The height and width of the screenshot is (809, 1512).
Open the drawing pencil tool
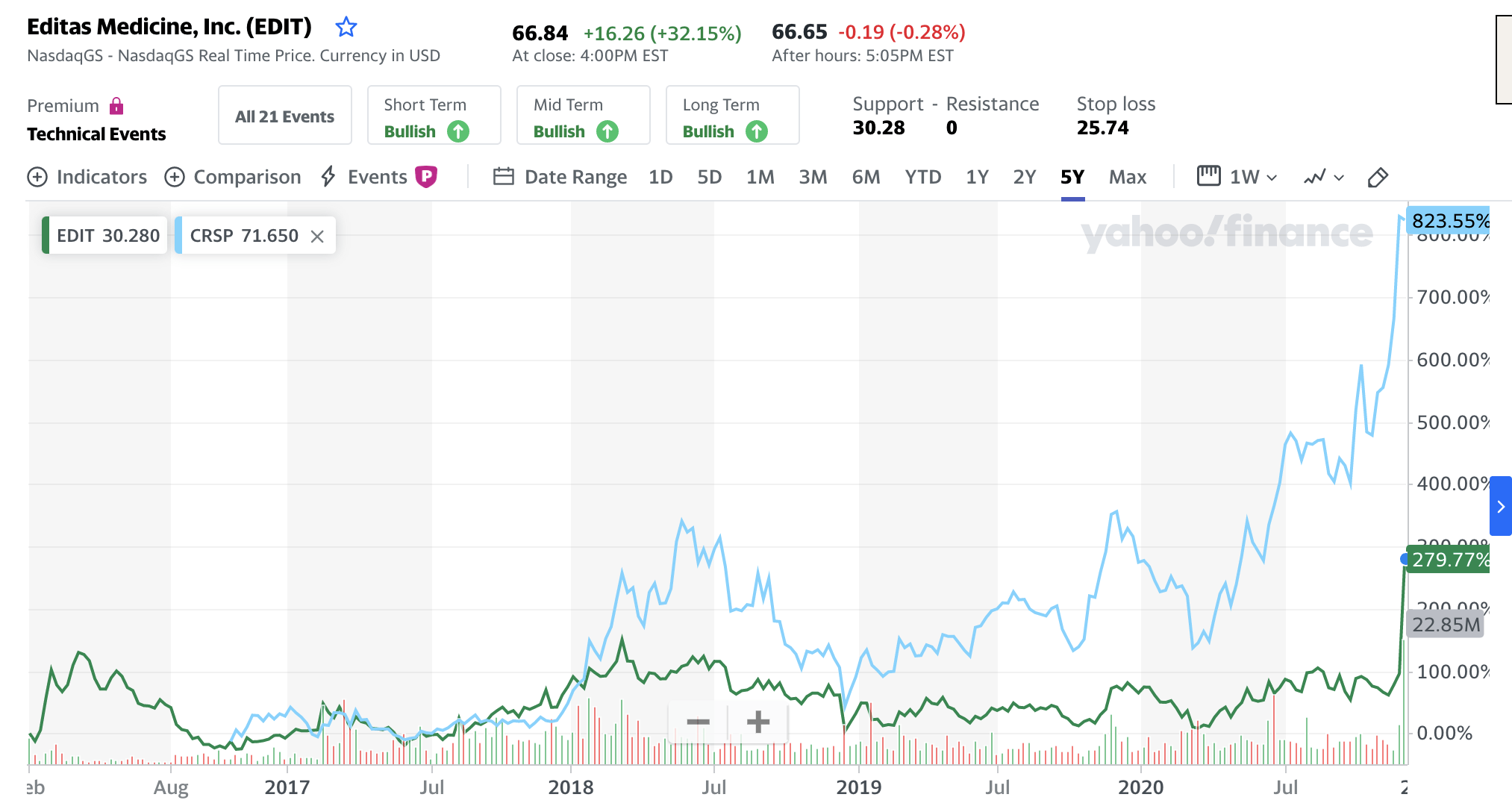[1377, 177]
